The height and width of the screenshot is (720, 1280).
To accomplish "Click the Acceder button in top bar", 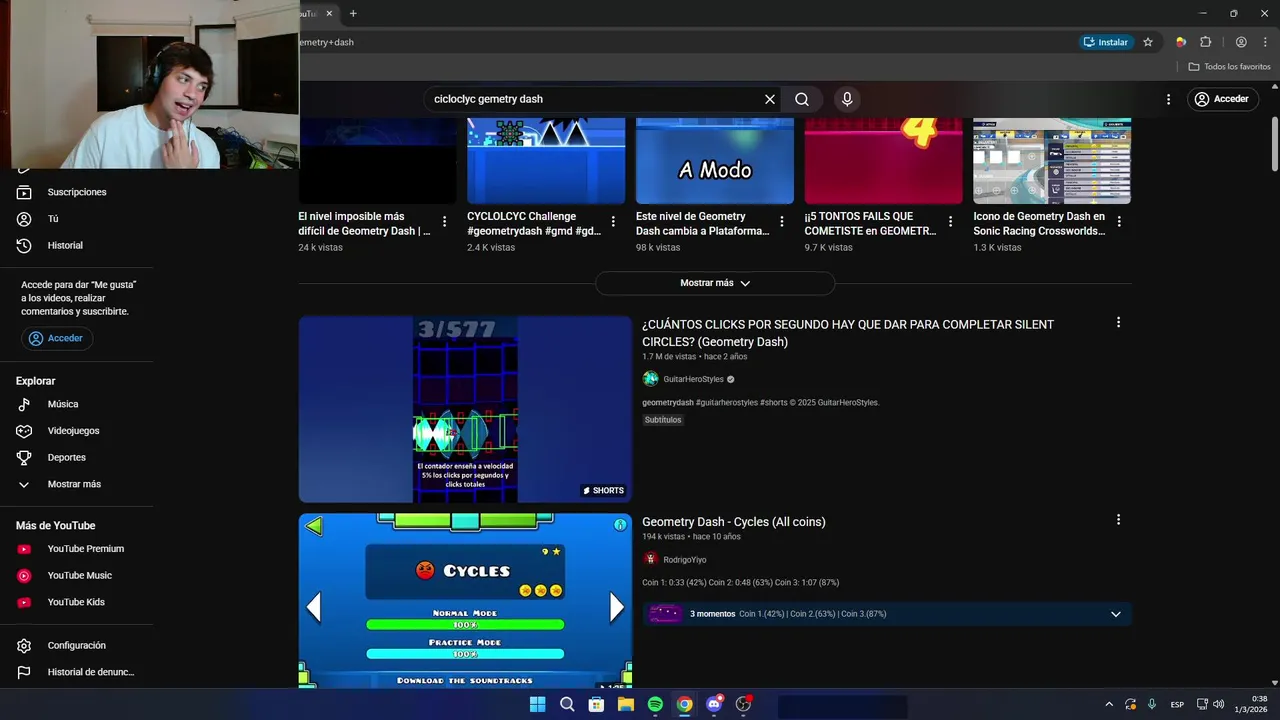I will pos(1221,99).
